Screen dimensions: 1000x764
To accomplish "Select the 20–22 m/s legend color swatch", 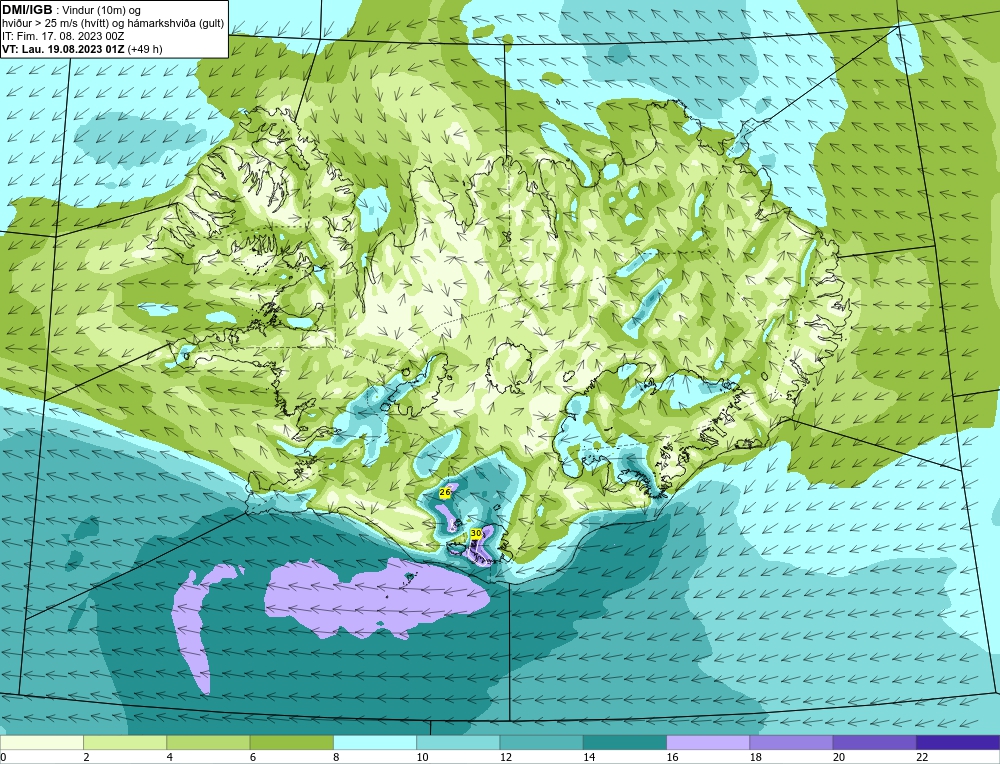I will (x=874, y=743).
